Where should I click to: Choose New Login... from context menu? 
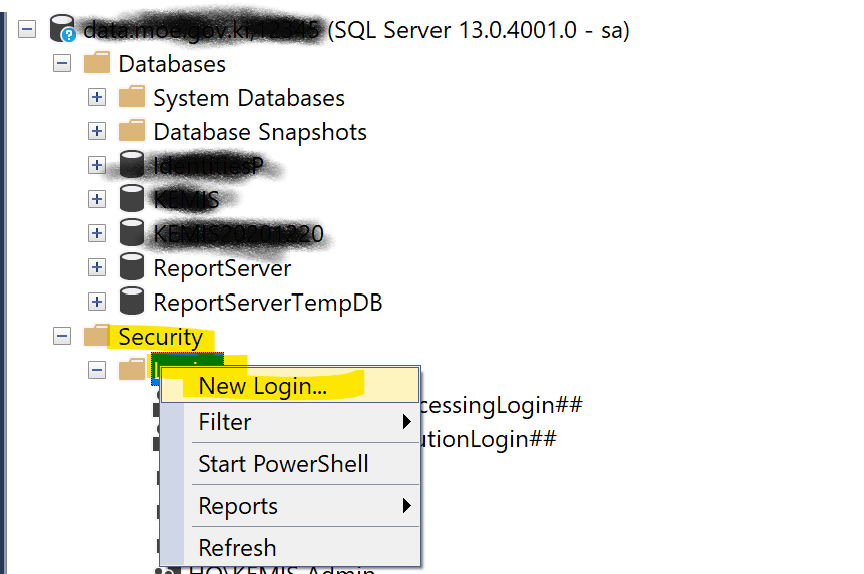[x=262, y=386]
